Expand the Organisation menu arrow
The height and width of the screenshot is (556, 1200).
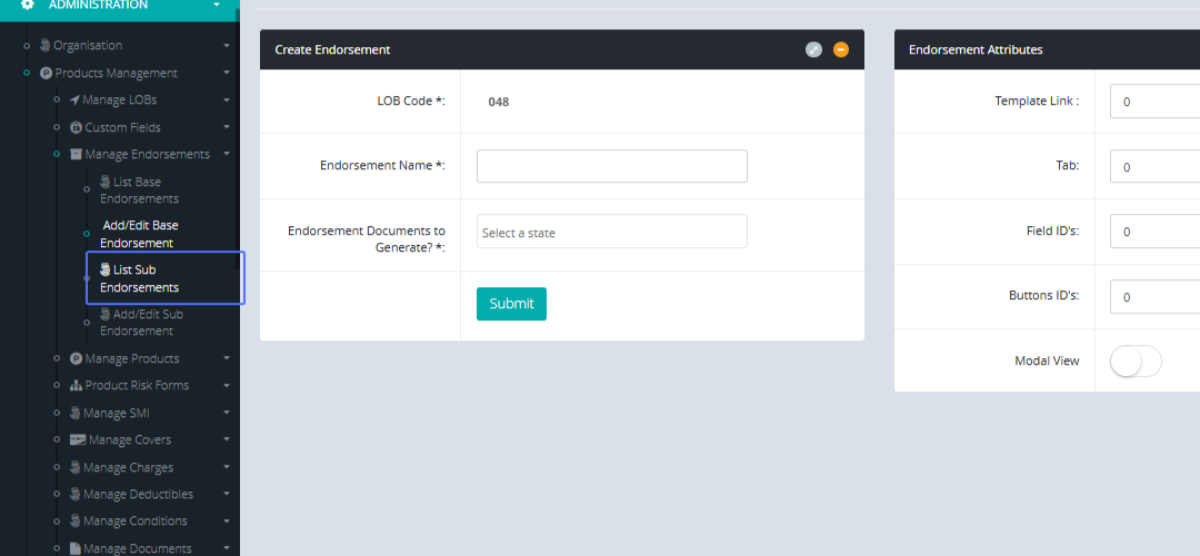click(227, 46)
